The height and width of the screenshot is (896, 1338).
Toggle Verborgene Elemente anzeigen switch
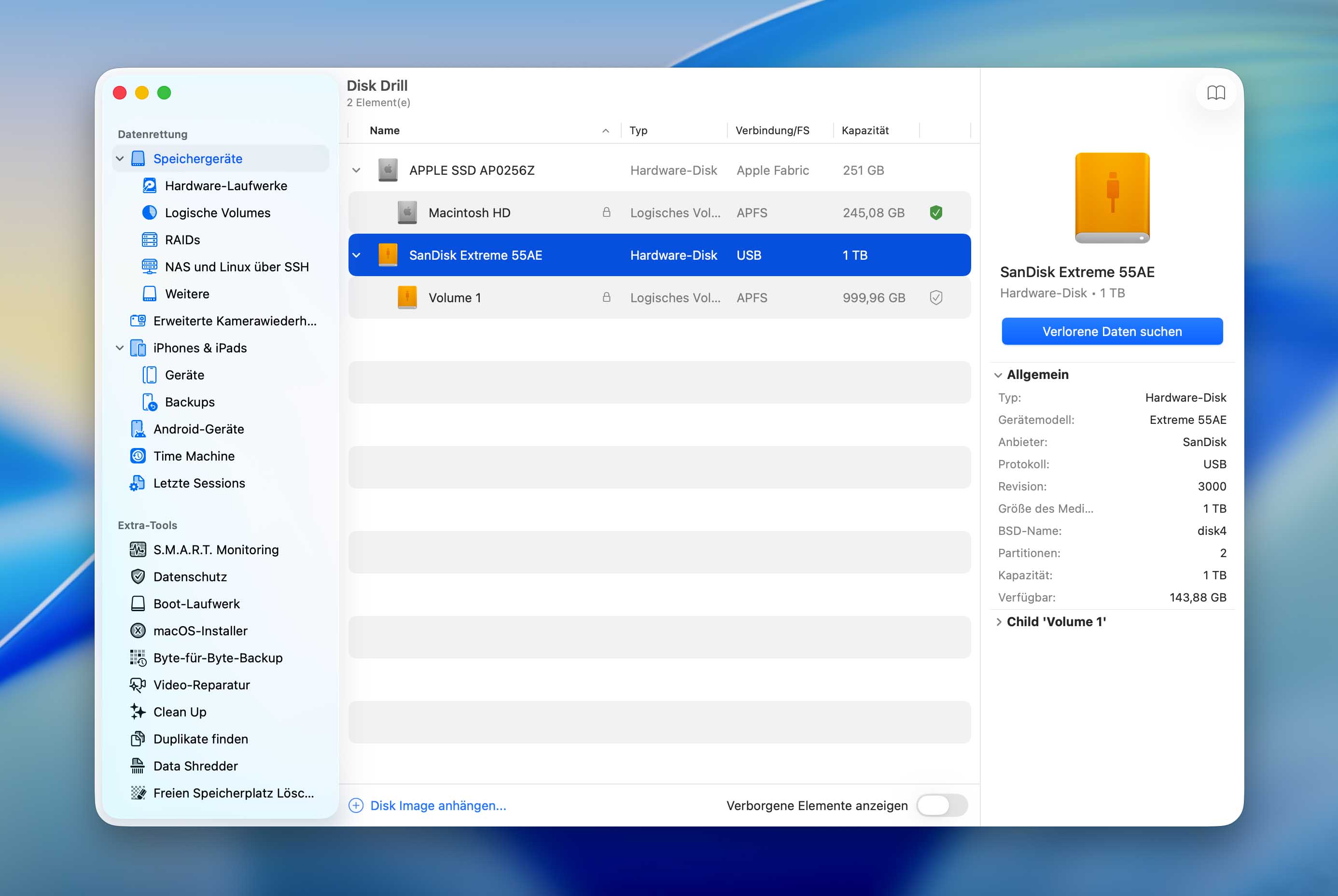(942, 805)
